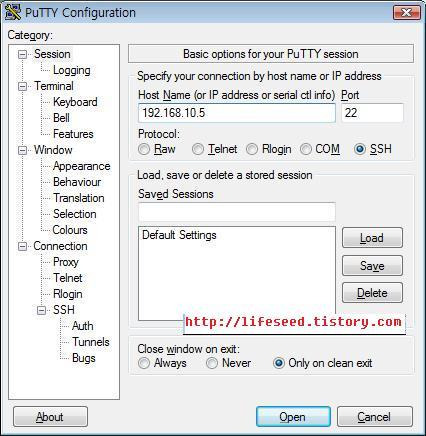Image resolution: width=426 pixels, height=436 pixels.
Task: Select Default Settings in the session list
Action: point(179,235)
